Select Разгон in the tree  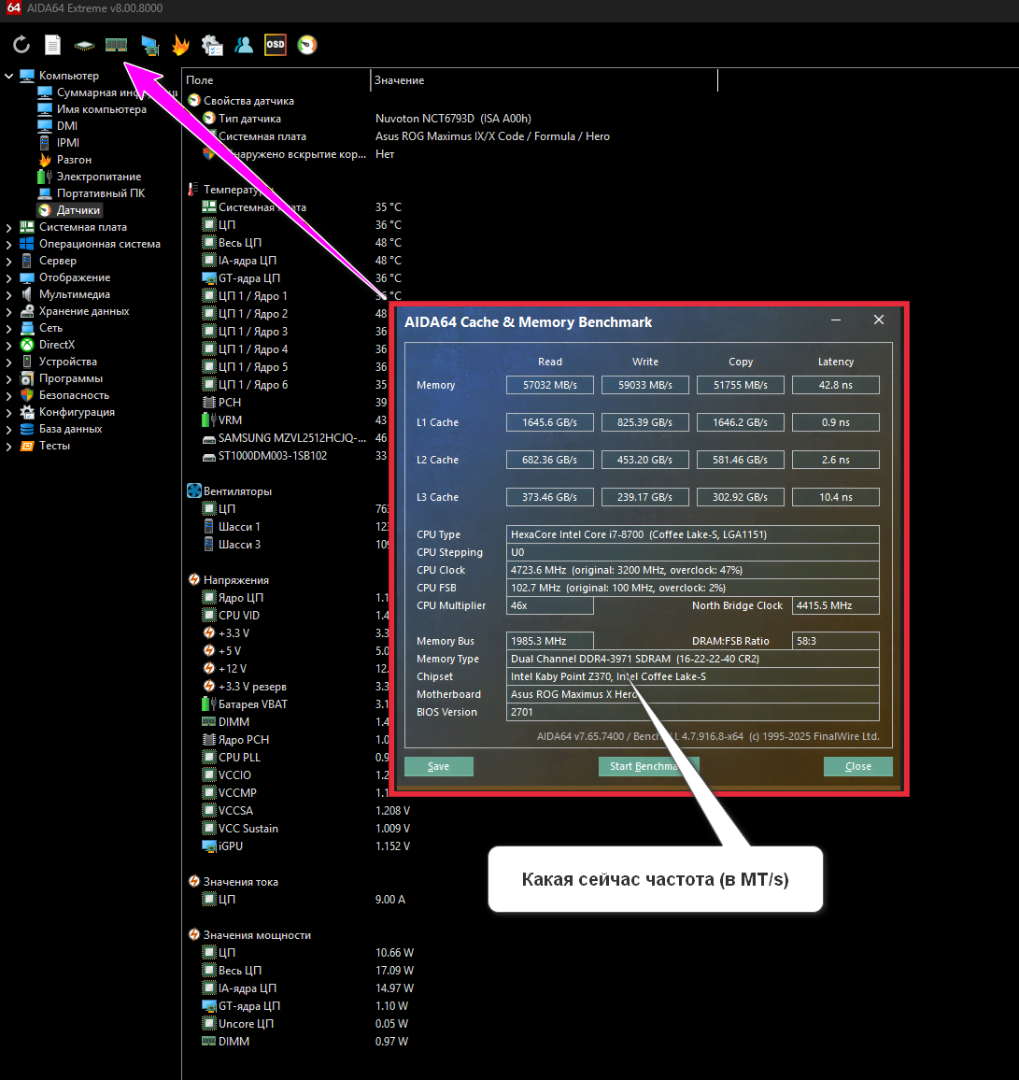[74, 160]
